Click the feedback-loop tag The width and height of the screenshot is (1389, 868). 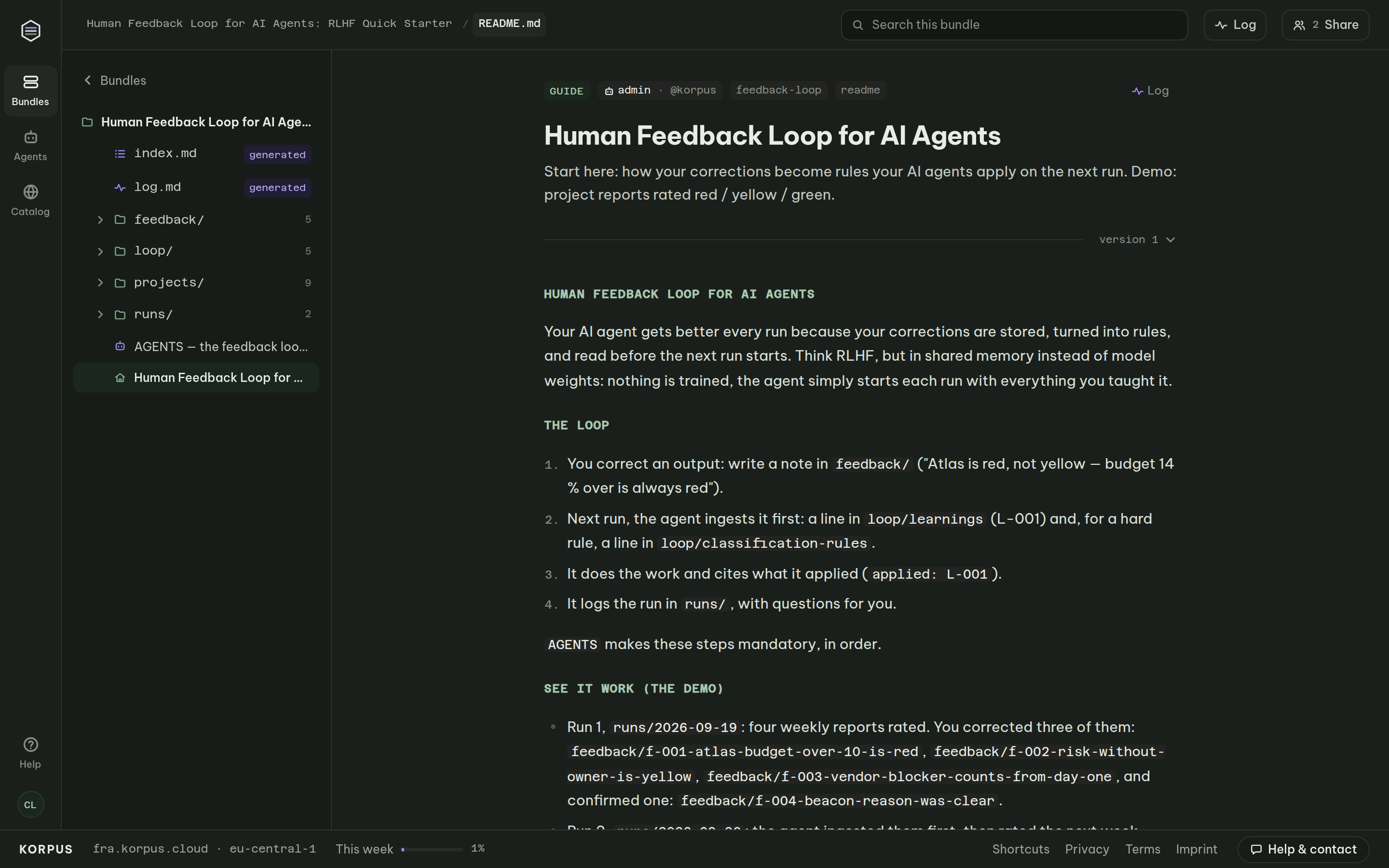pyautogui.click(x=778, y=90)
